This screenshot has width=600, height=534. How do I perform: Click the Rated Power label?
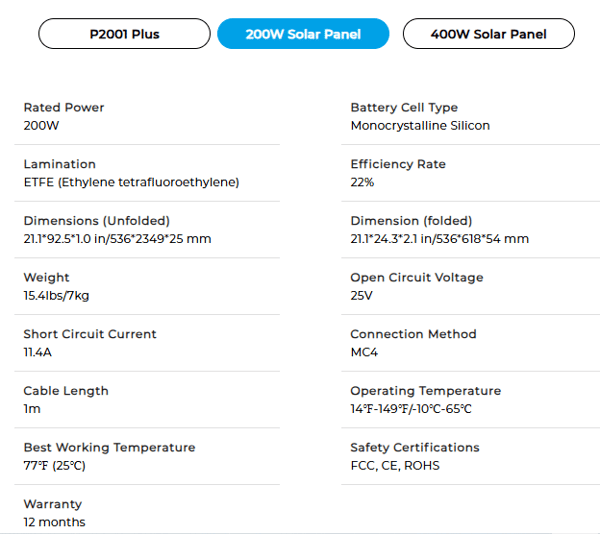click(64, 108)
